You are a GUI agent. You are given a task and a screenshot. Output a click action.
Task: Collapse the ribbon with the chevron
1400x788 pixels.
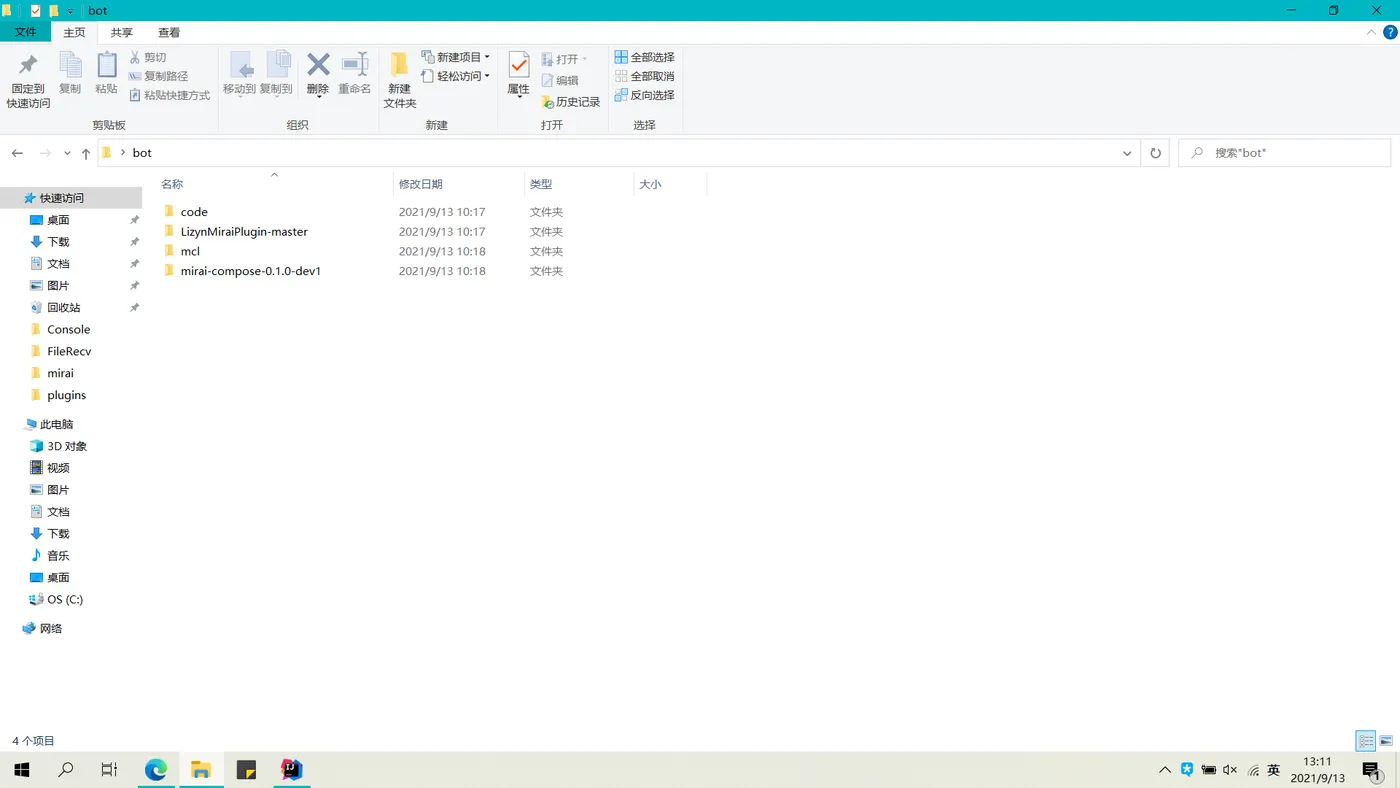click(x=1372, y=33)
